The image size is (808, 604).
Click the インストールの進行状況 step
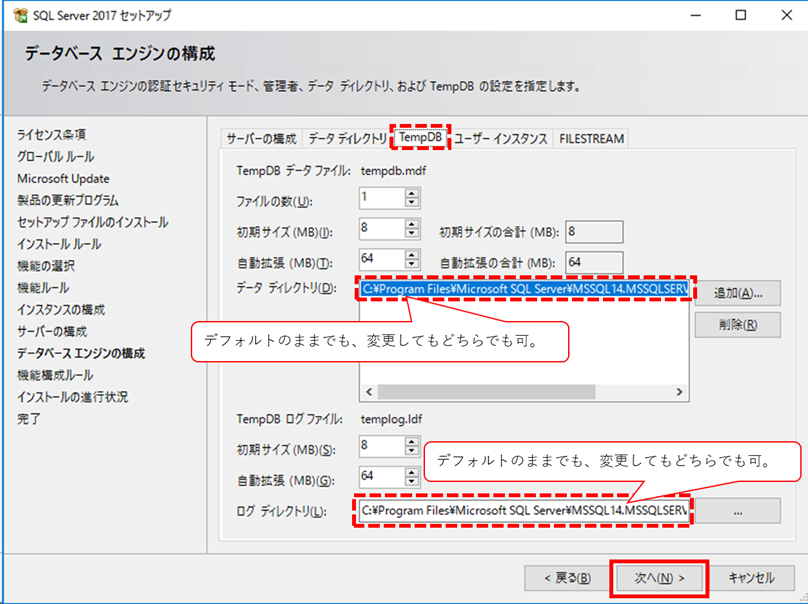tap(73, 397)
